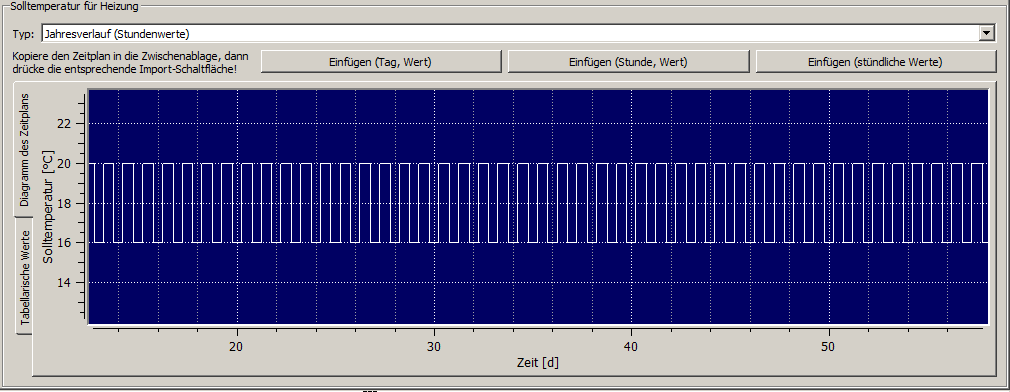Click the 14 value on temperature axis

coord(64,283)
